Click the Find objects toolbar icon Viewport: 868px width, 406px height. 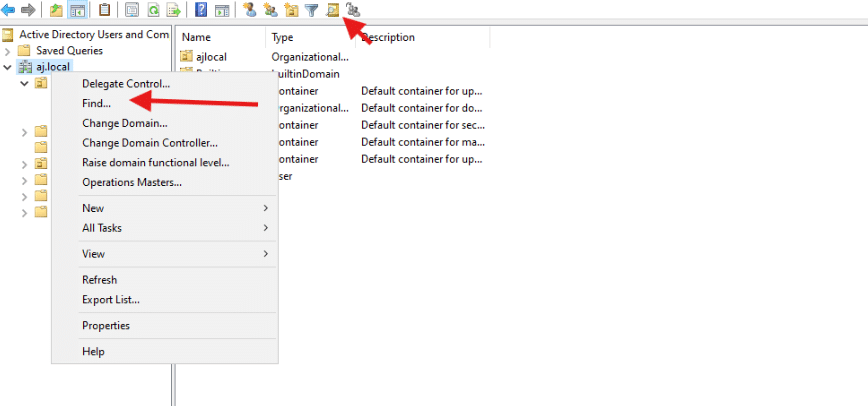point(332,10)
